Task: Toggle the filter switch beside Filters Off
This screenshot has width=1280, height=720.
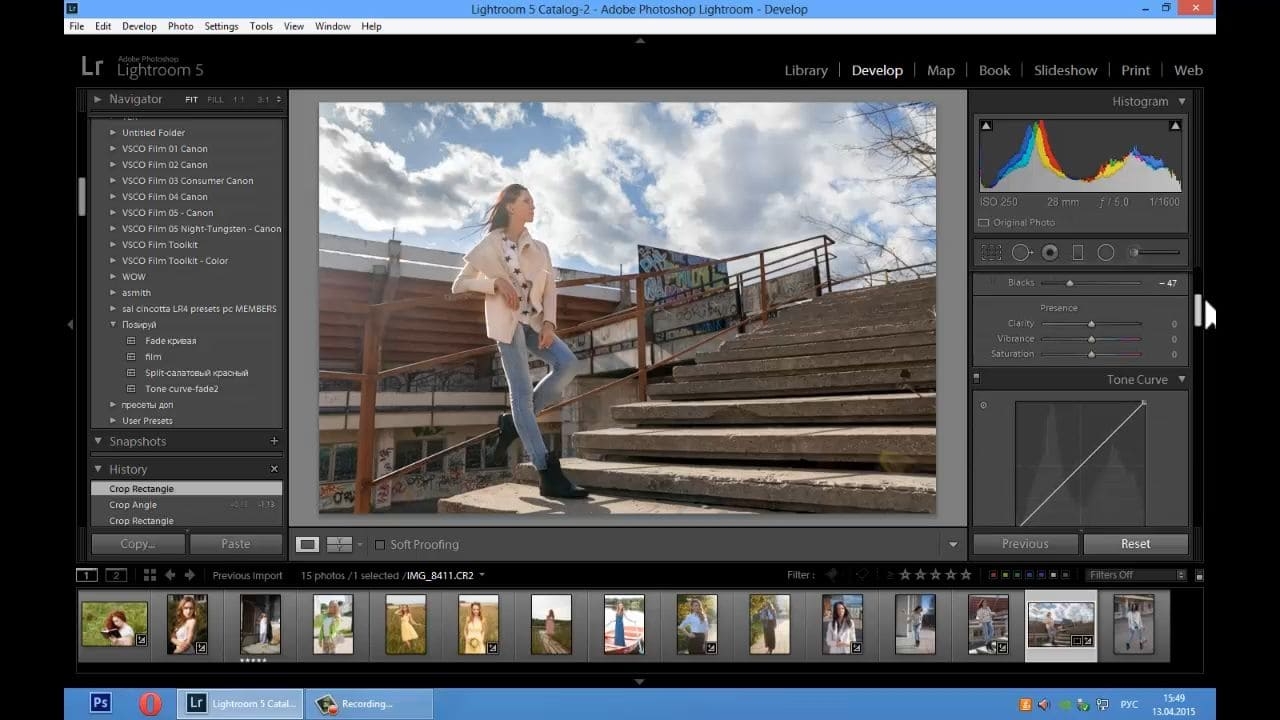Action: pyautogui.click(x=1199, y=575)
